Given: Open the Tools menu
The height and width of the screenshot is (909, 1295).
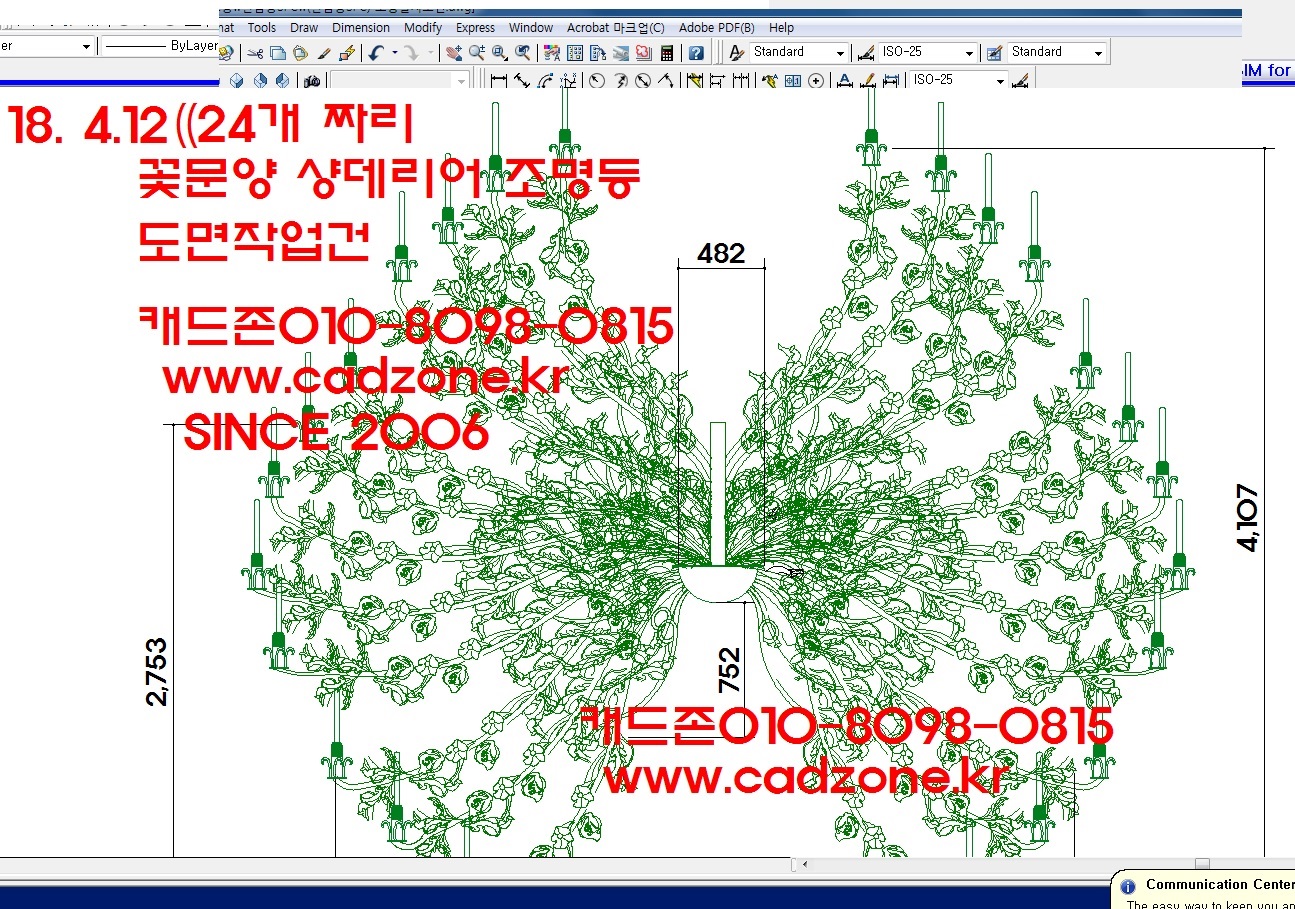Looking at the screenshot, I should click(262, 28).
